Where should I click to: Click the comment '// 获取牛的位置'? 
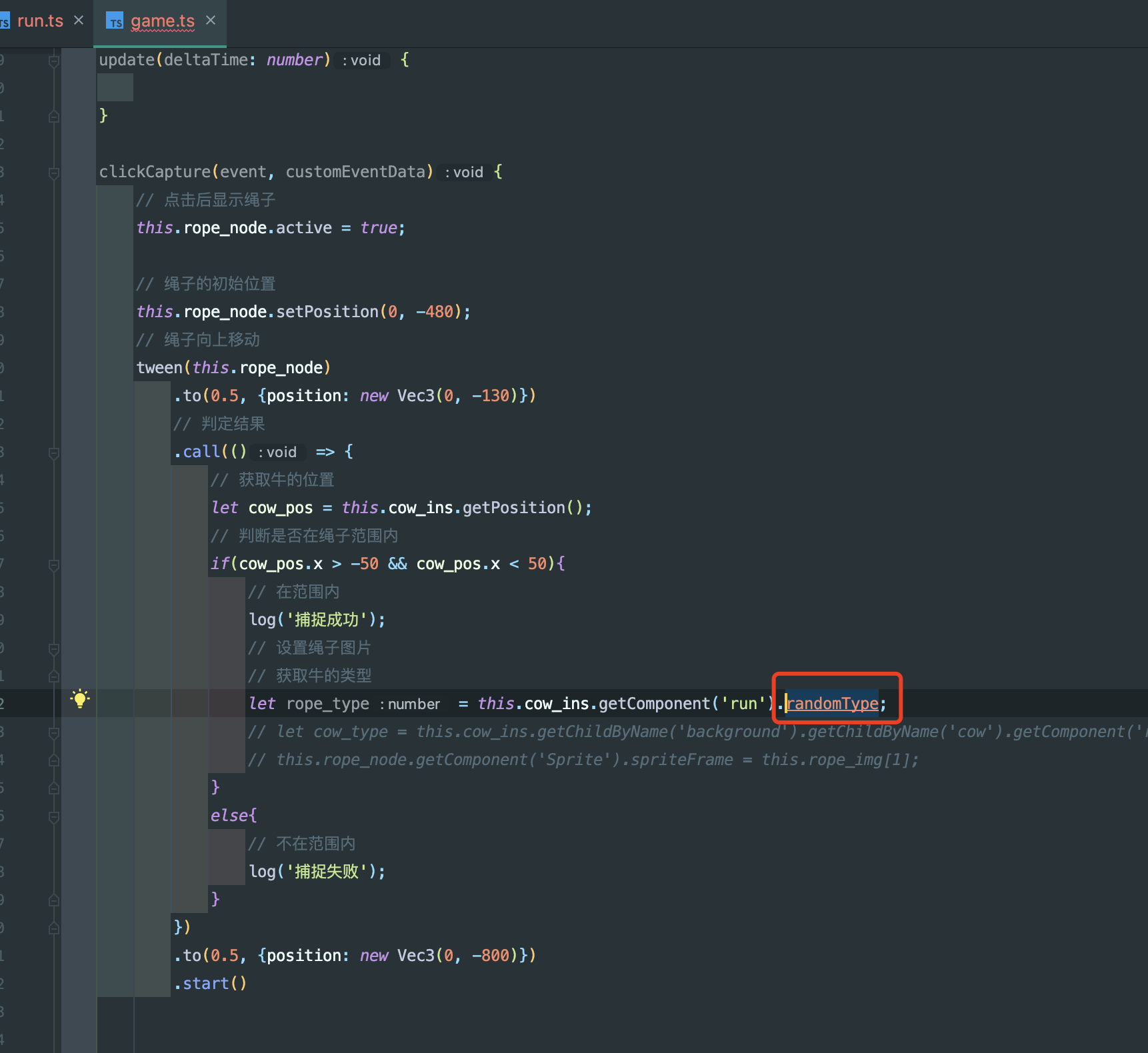coord(273,480)
